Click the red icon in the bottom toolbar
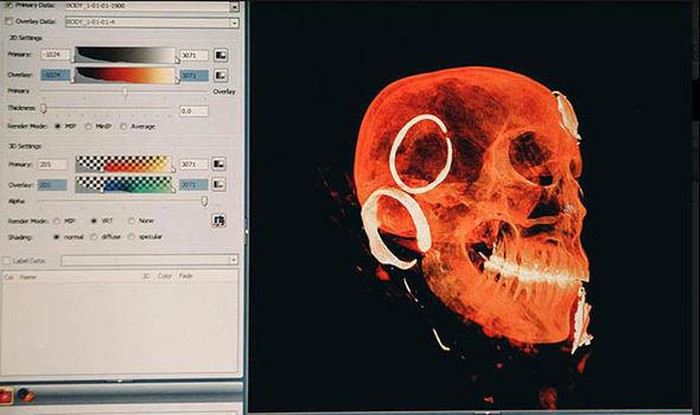Viewport: 700px width, 415px height. 6,395
